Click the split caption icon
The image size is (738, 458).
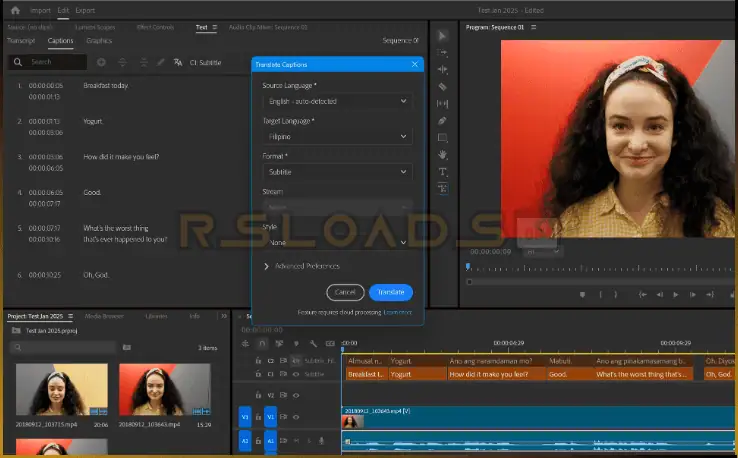(x=122, y=62)
